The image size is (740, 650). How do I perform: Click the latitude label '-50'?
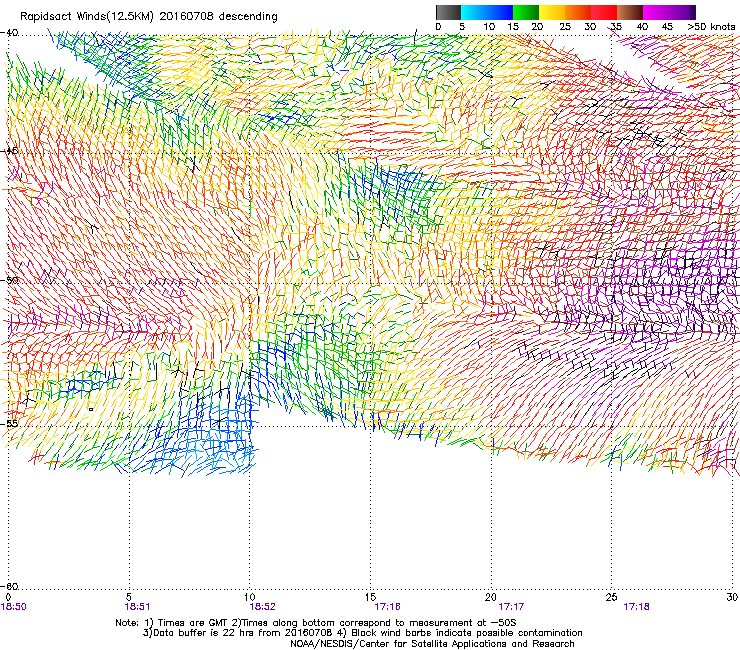click(x=9, y=280)
